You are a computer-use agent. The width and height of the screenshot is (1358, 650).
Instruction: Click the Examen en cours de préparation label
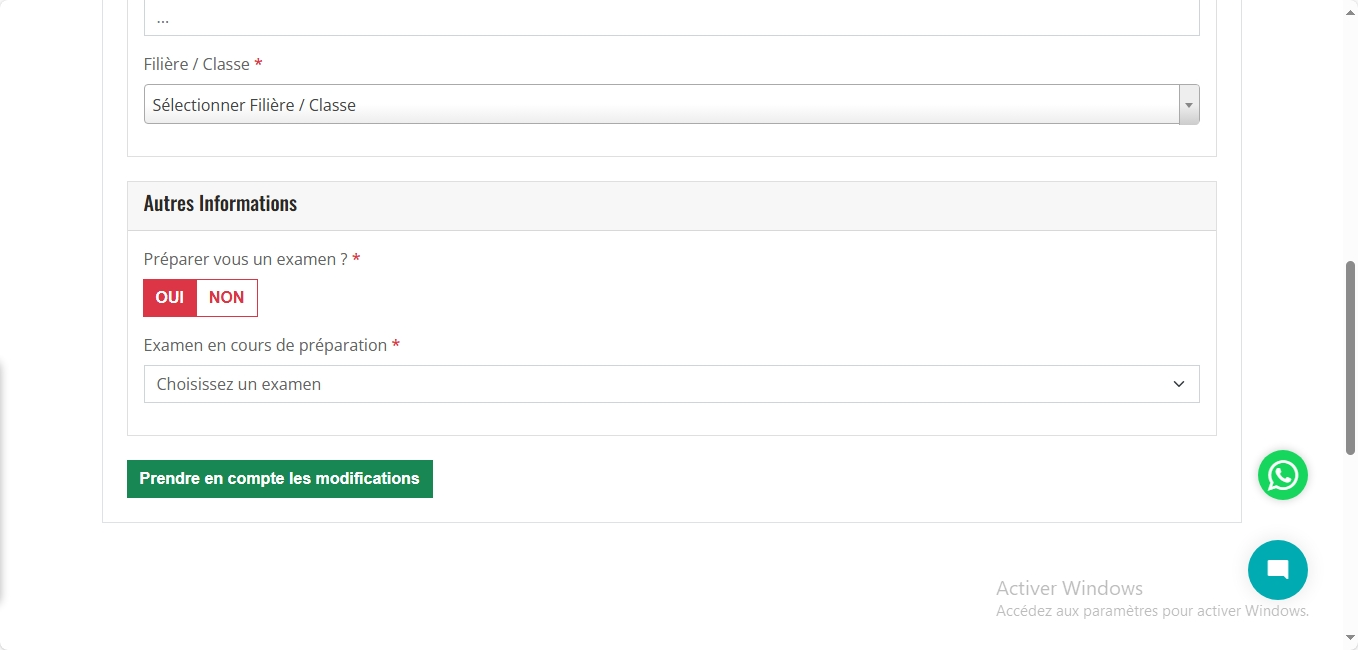click(x=265, y=345)
